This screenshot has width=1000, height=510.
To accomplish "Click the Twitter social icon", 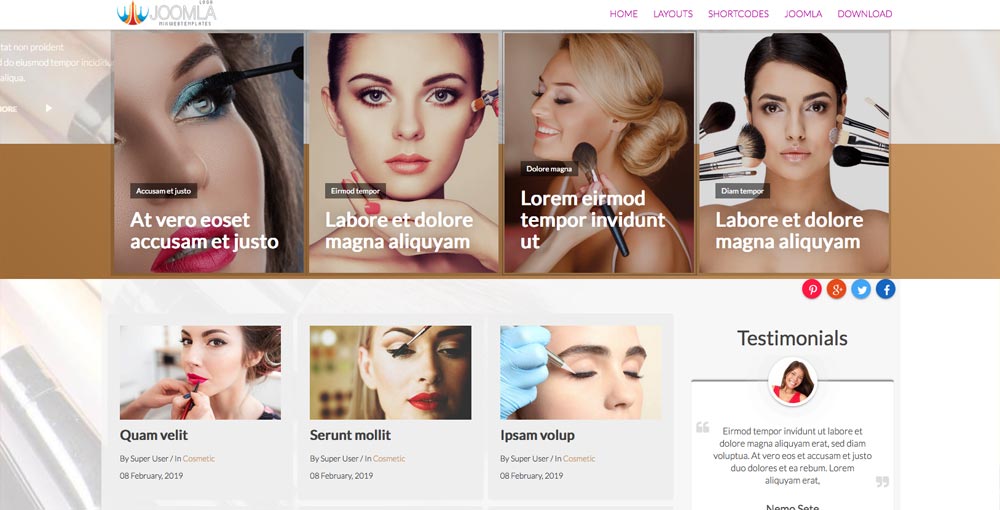I will [x=861, y=289].
